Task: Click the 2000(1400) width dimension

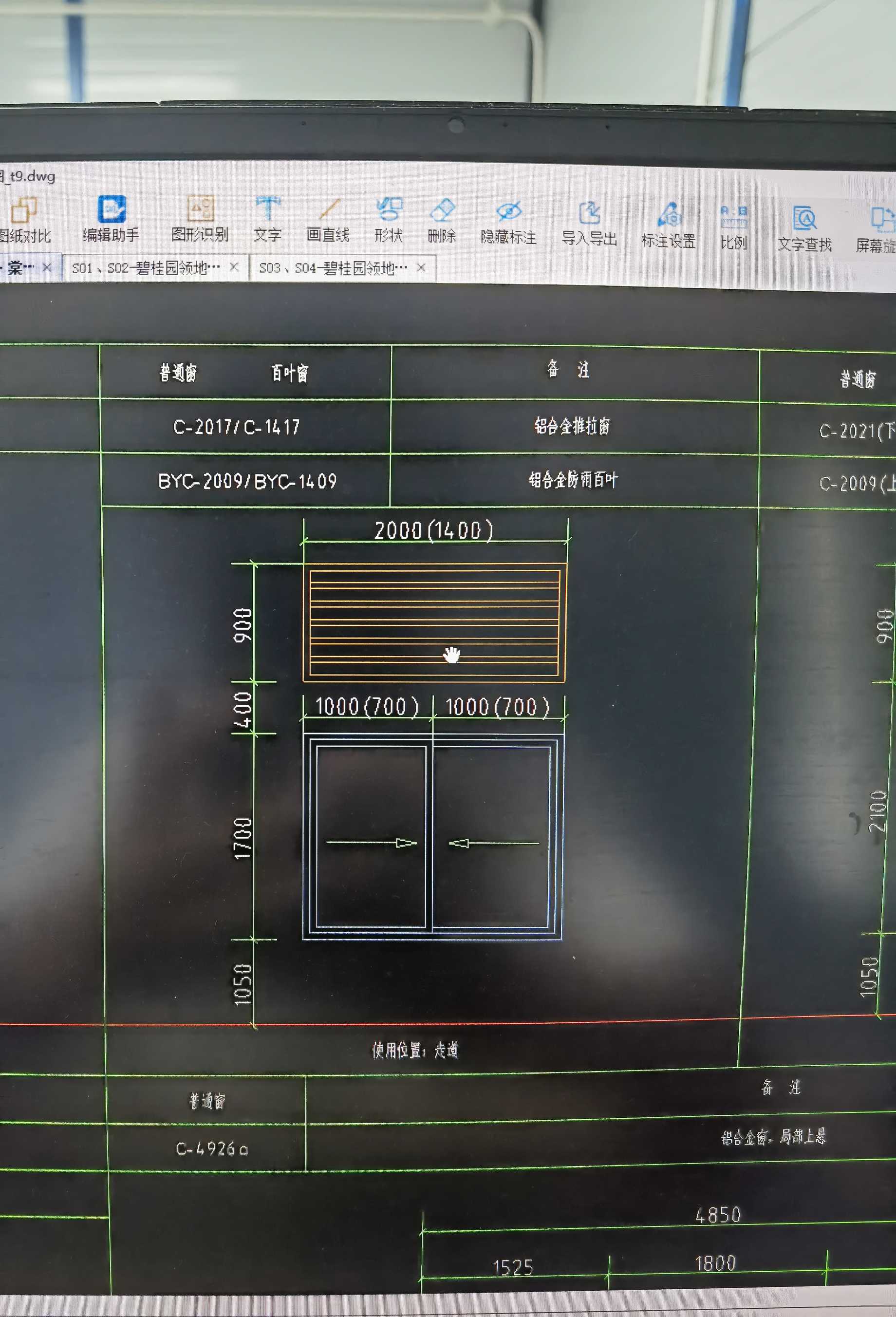Action: tap(433, 530)
